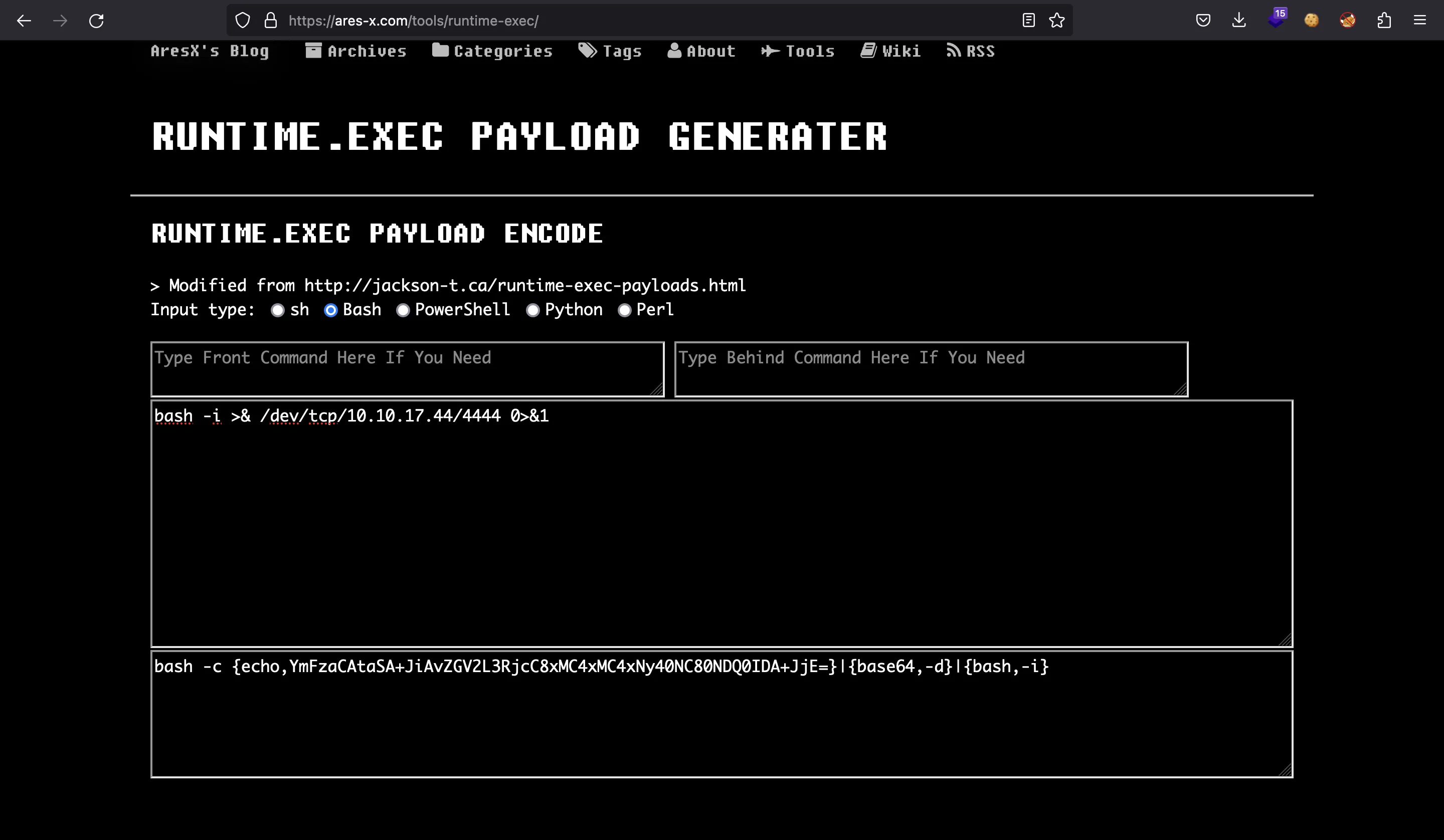1444x840 pixels.
Task: Click the address bar URL
Action: 413,21
